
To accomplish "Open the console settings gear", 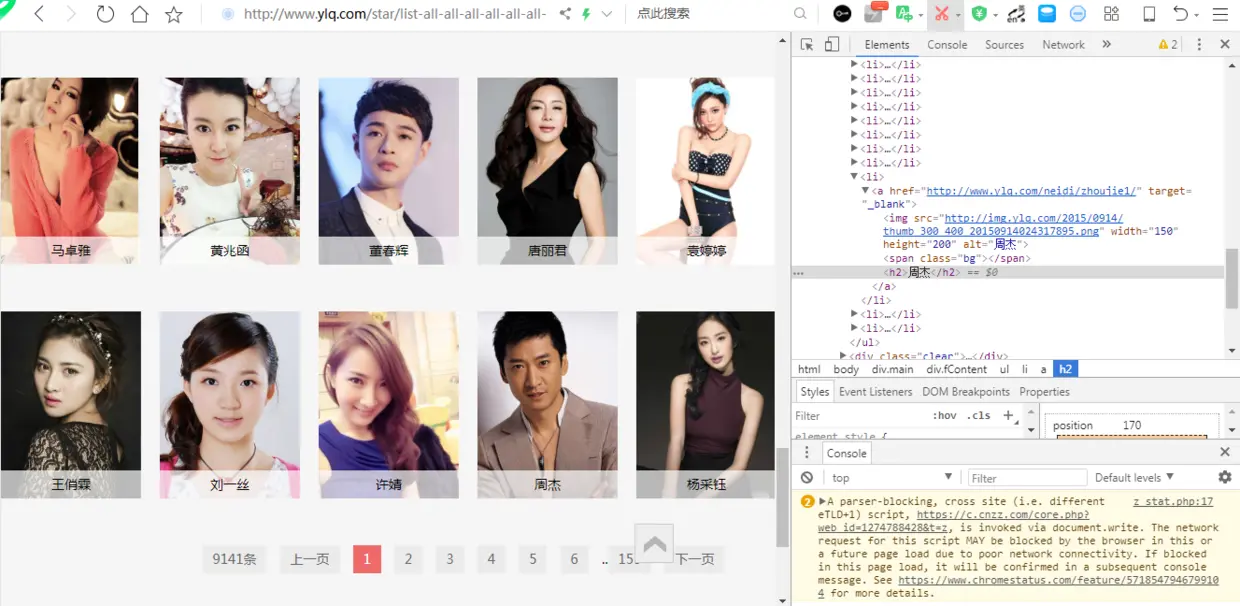I will tap(1225, 477).
